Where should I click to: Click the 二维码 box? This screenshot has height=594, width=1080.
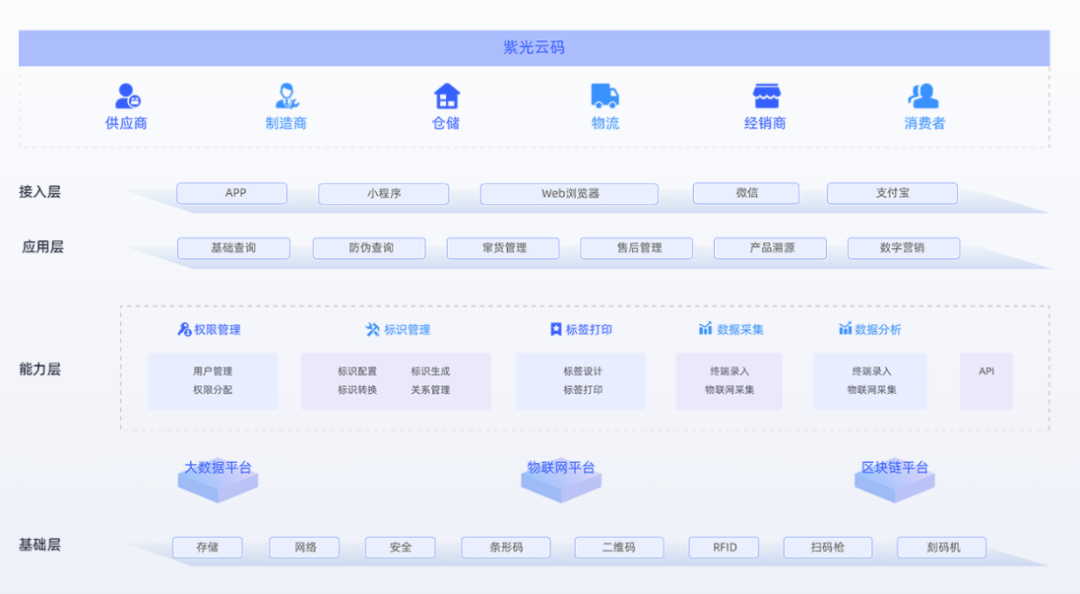click(619, 547)
